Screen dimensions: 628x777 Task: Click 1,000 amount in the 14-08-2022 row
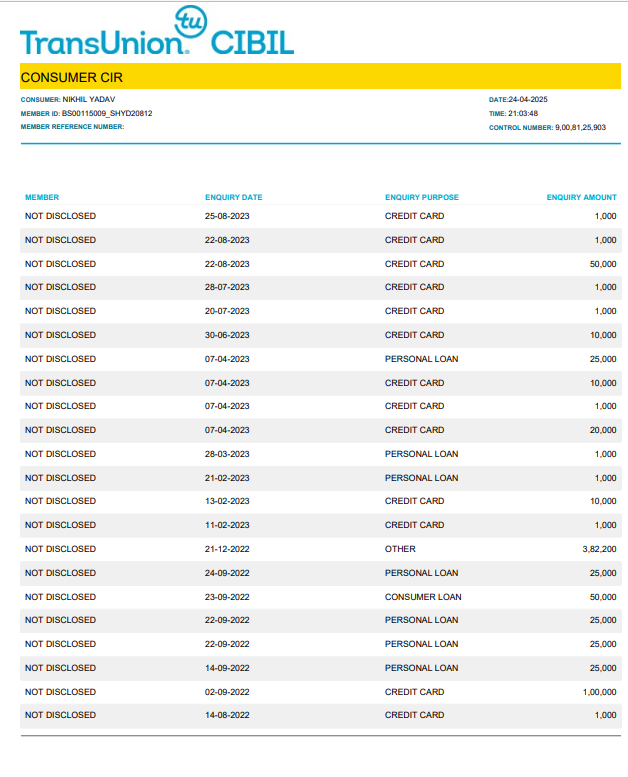coord(605,715)
